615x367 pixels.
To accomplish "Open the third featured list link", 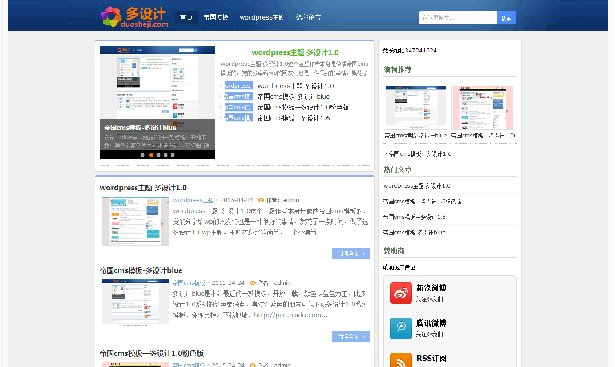I will point(303,107).
